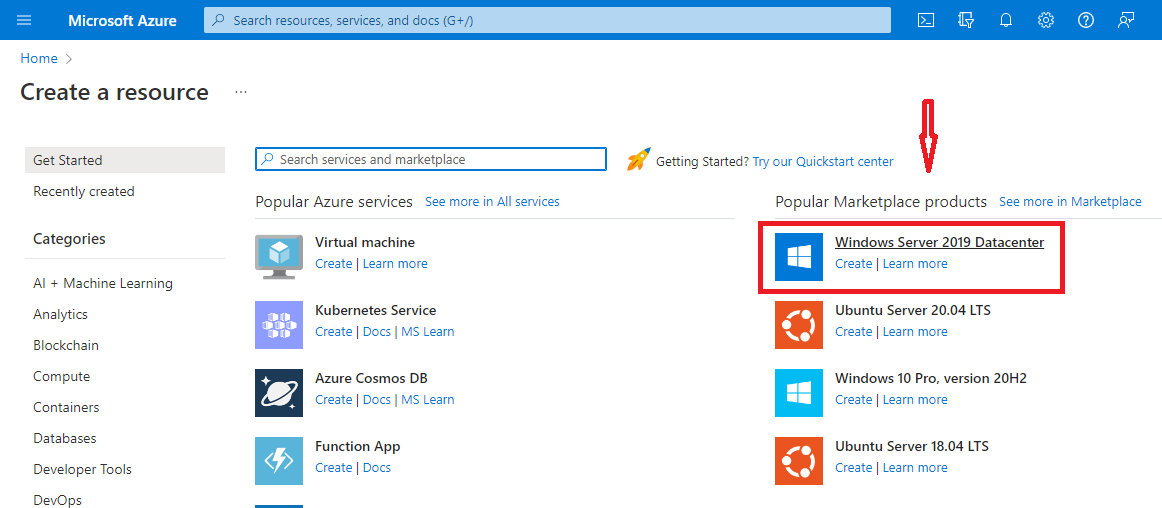The image size is (1162, 508).
Task: Click Create under Ubuntu Server 18.04 LTS
Action: 854,468
